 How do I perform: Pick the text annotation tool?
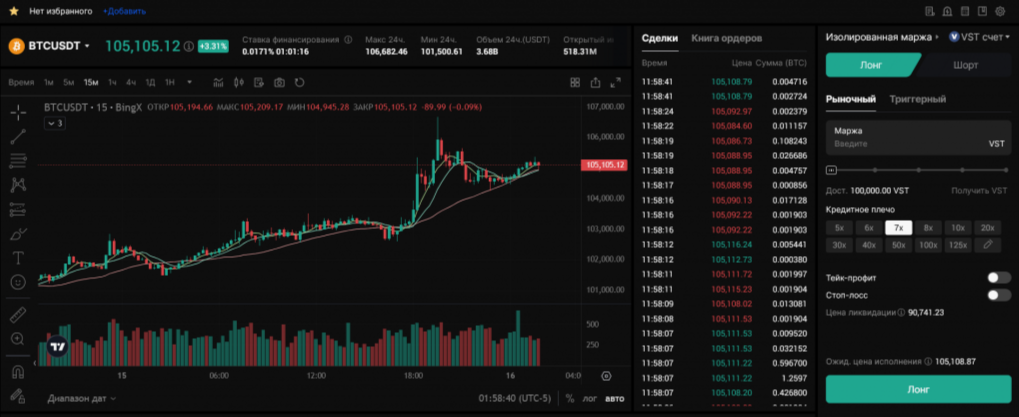[x=18, y=258]
